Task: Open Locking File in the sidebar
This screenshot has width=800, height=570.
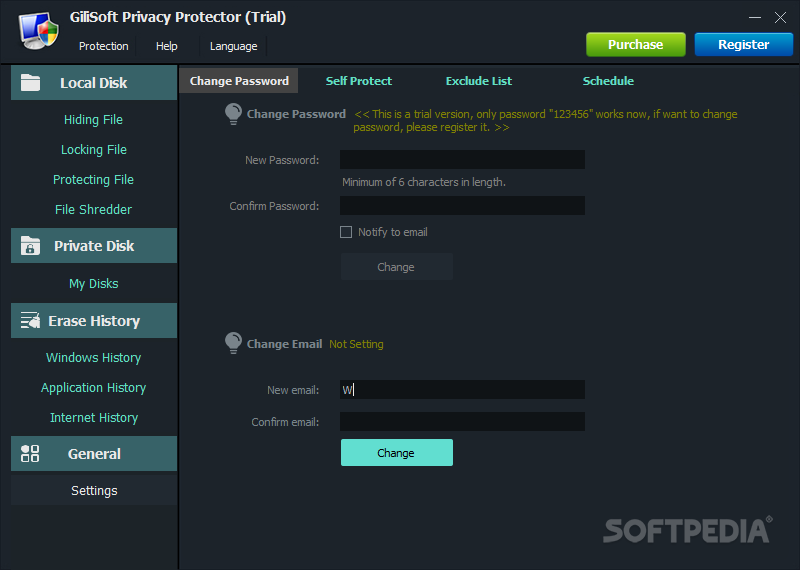Action: pyautogui.click(x=94, y=150)
